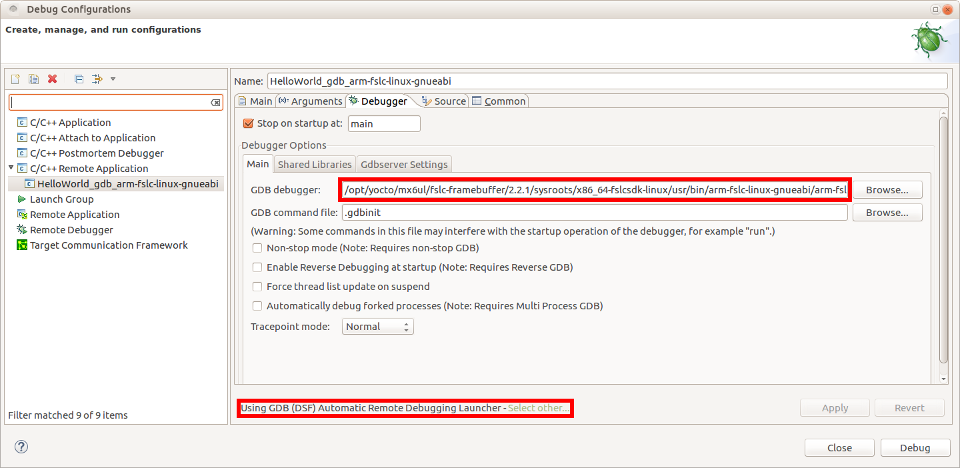Clear the filter text box icon

tap(215, 103)
